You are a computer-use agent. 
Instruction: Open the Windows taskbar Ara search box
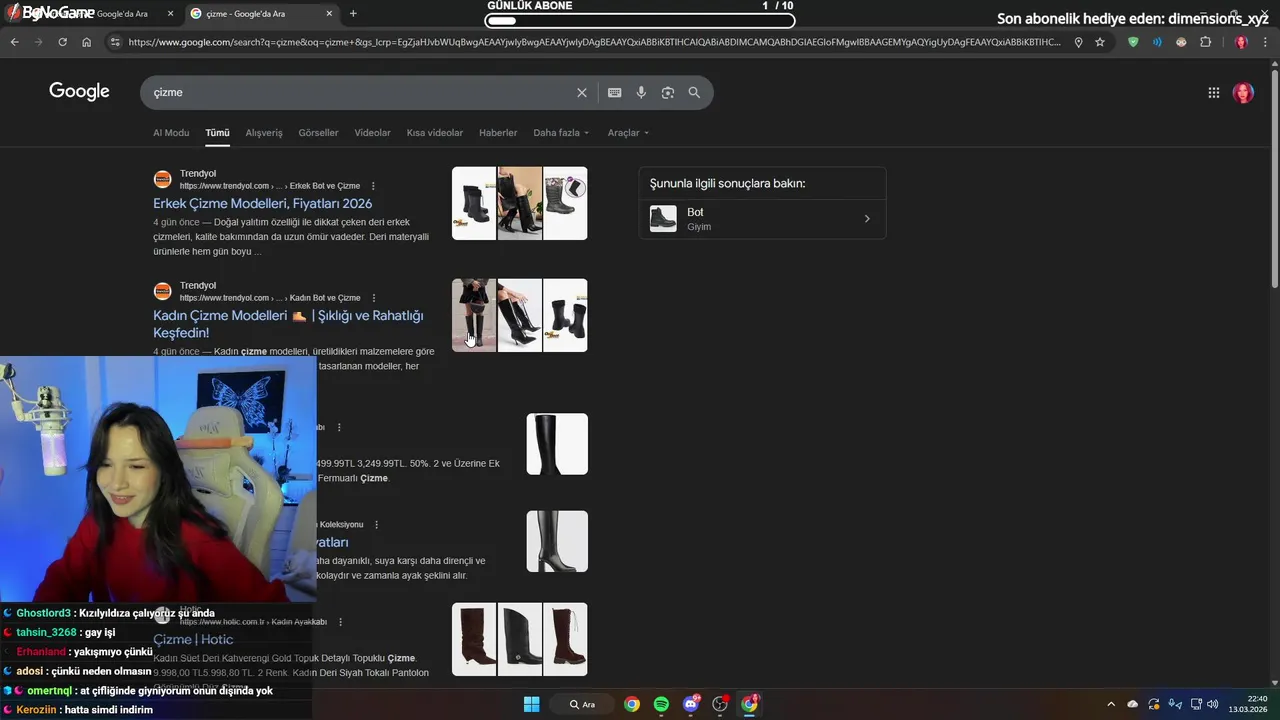tap(582, 704)
